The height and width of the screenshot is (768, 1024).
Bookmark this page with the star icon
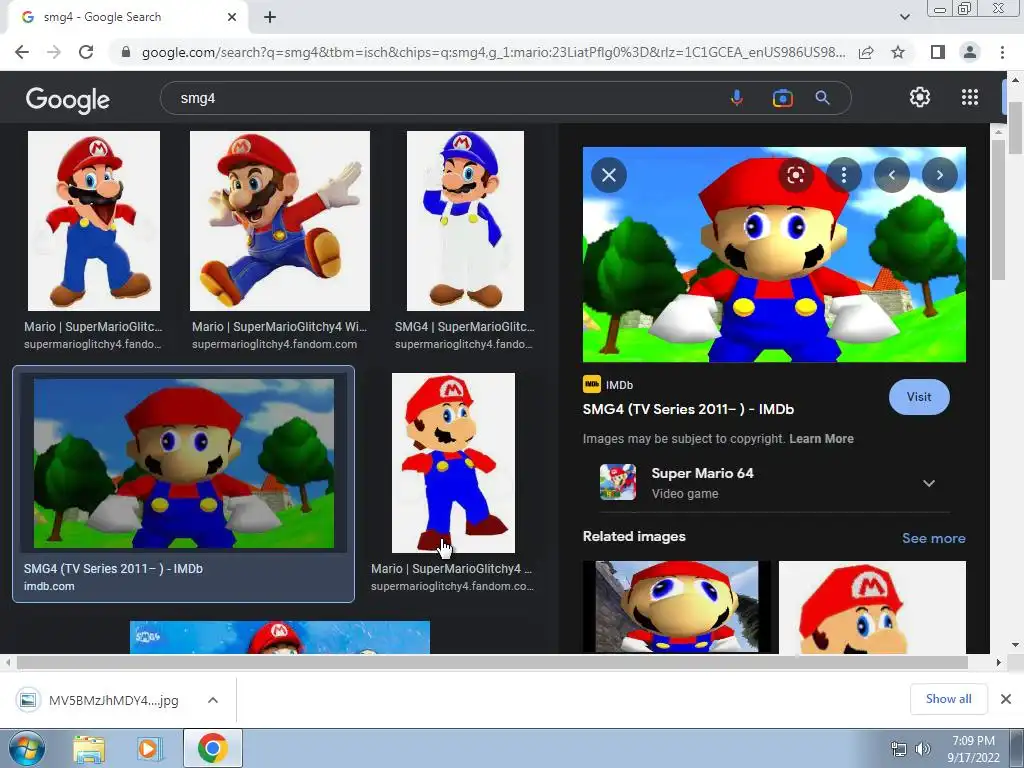[x=898, y=52]
